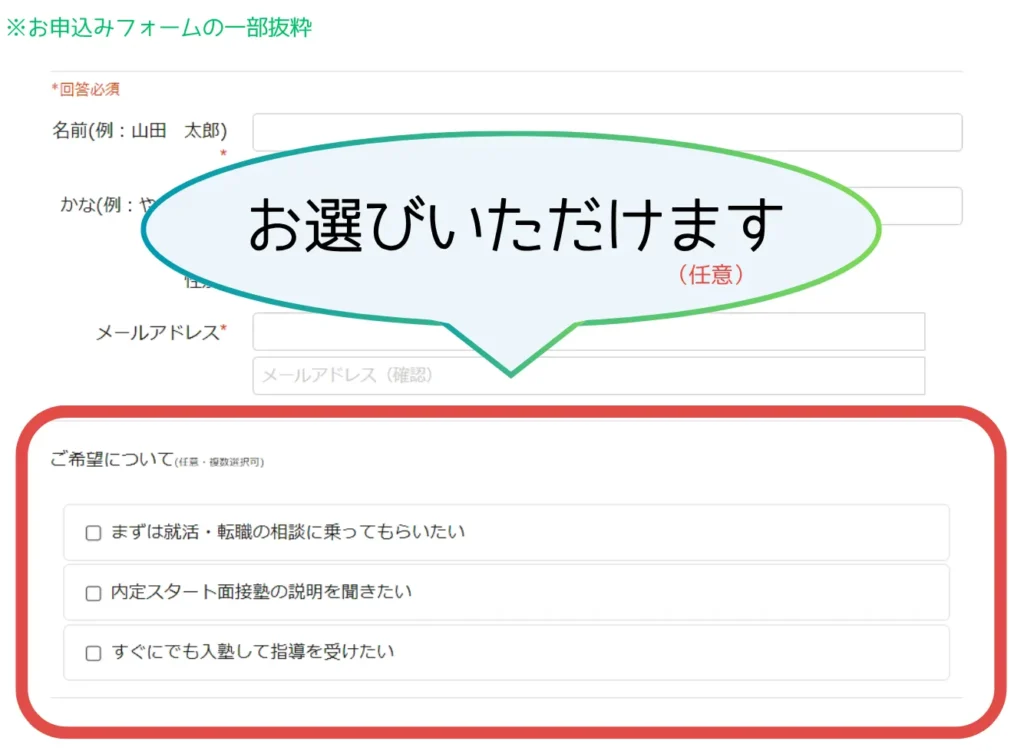Image resolution: width=1024 pixels, height=751 pixels.
Task: Tick the 内定スタート面接塾の説明を聞きたい checkbox
Action: [x=93, y=593]
